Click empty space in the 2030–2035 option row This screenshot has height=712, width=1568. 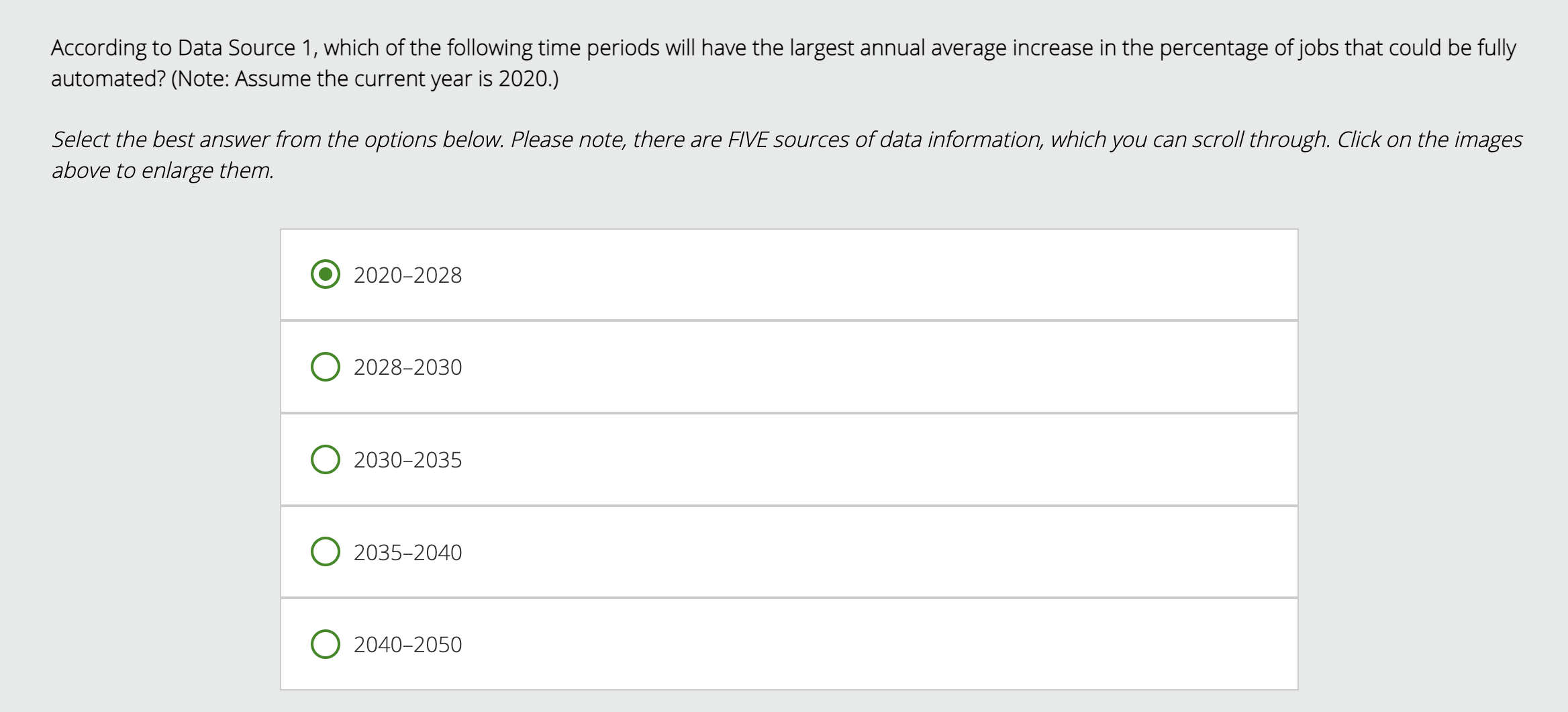(873, 459)
